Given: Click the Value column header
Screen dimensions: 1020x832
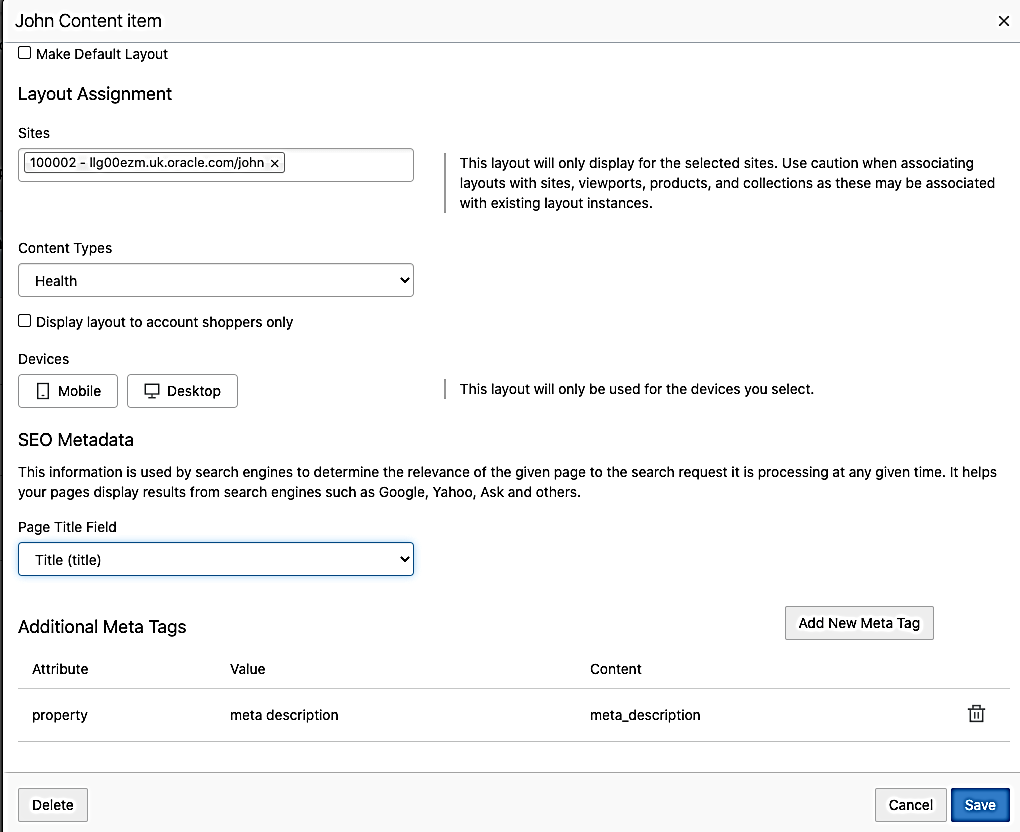Looking at the screenshot, I should coord(247,669).
